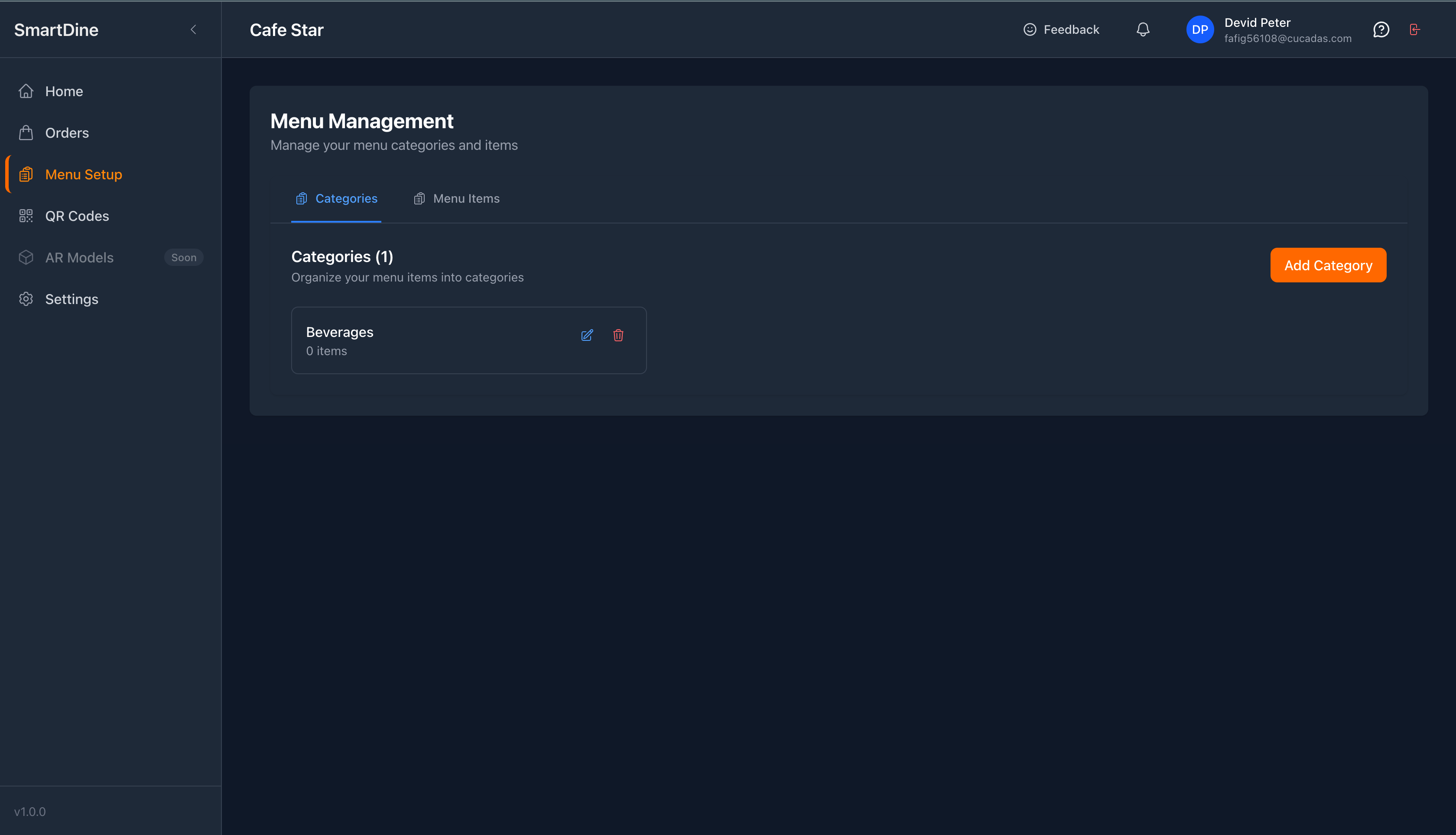Click the Devid Peter profile name

[x=1257, y=23]
